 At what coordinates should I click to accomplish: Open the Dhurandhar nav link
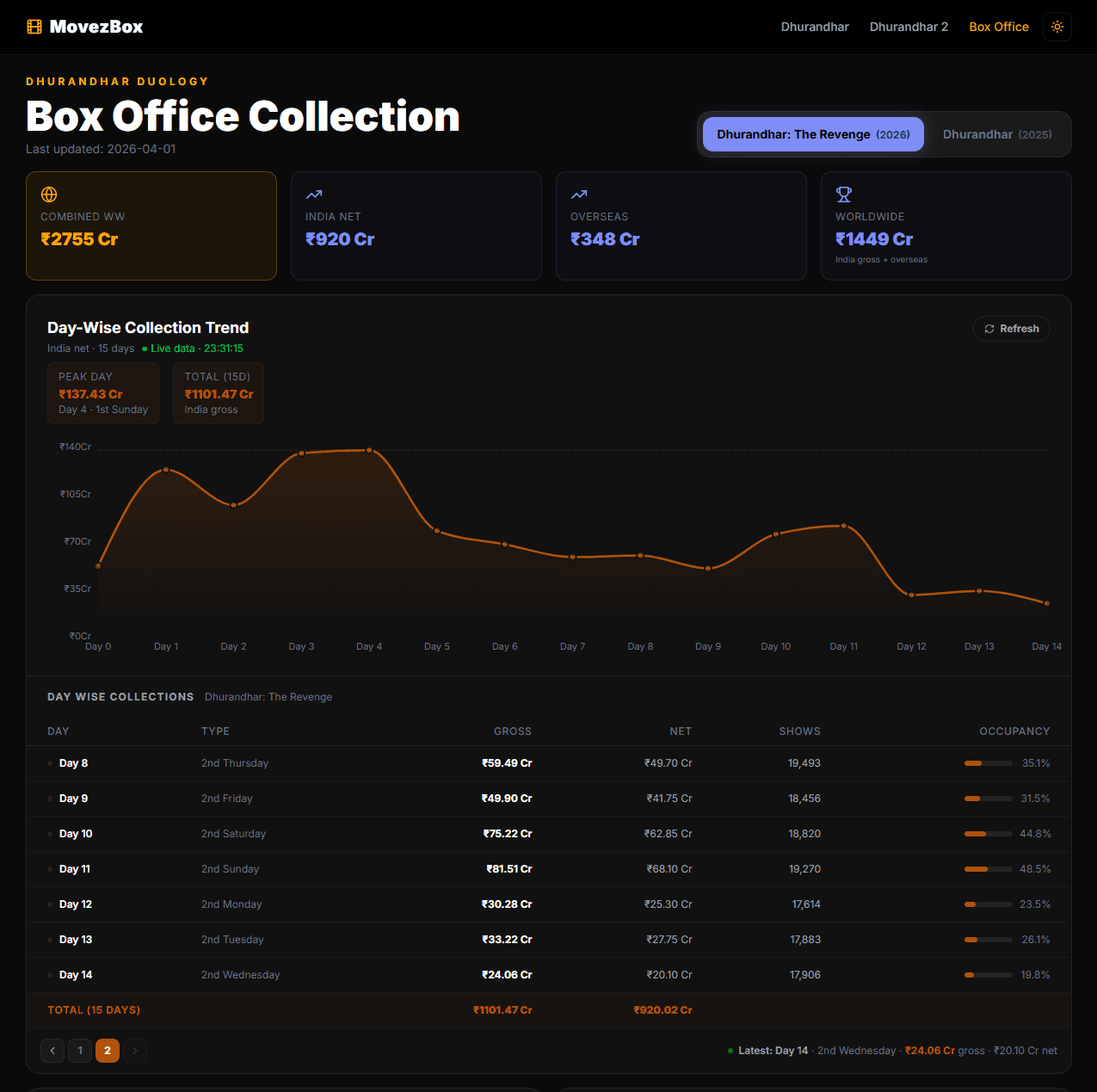(x=815, y=27)
